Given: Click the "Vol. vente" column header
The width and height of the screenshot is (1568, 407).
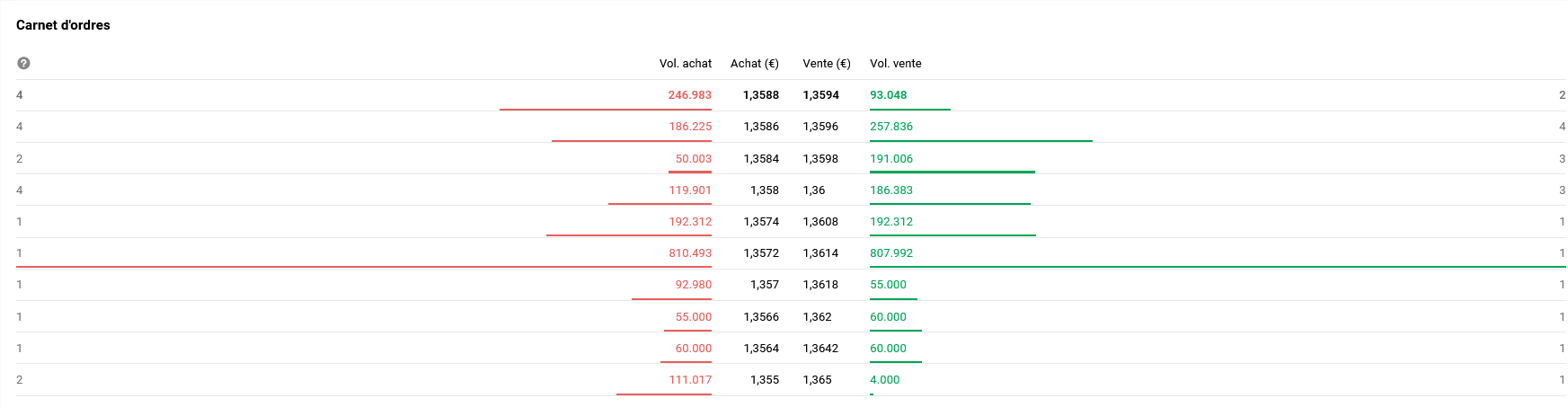Looking at the screenshot, I should 895,64.
